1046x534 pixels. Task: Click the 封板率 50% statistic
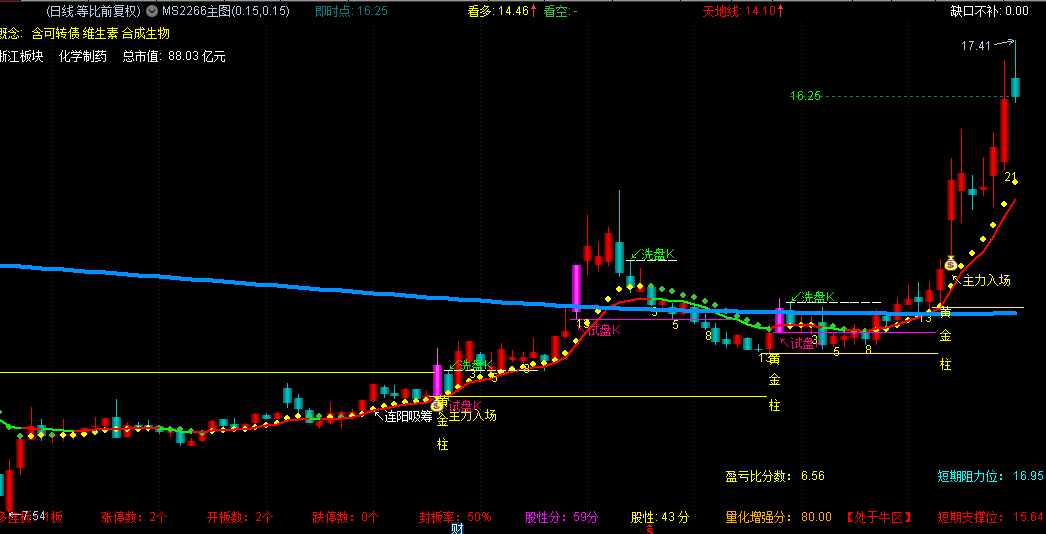pos(455,517)
